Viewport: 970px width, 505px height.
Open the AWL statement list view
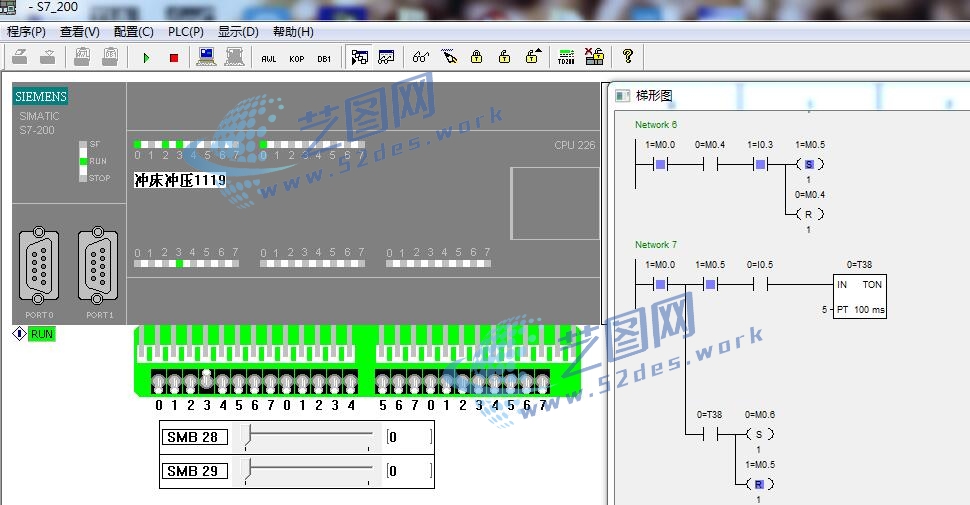[268, 59]
